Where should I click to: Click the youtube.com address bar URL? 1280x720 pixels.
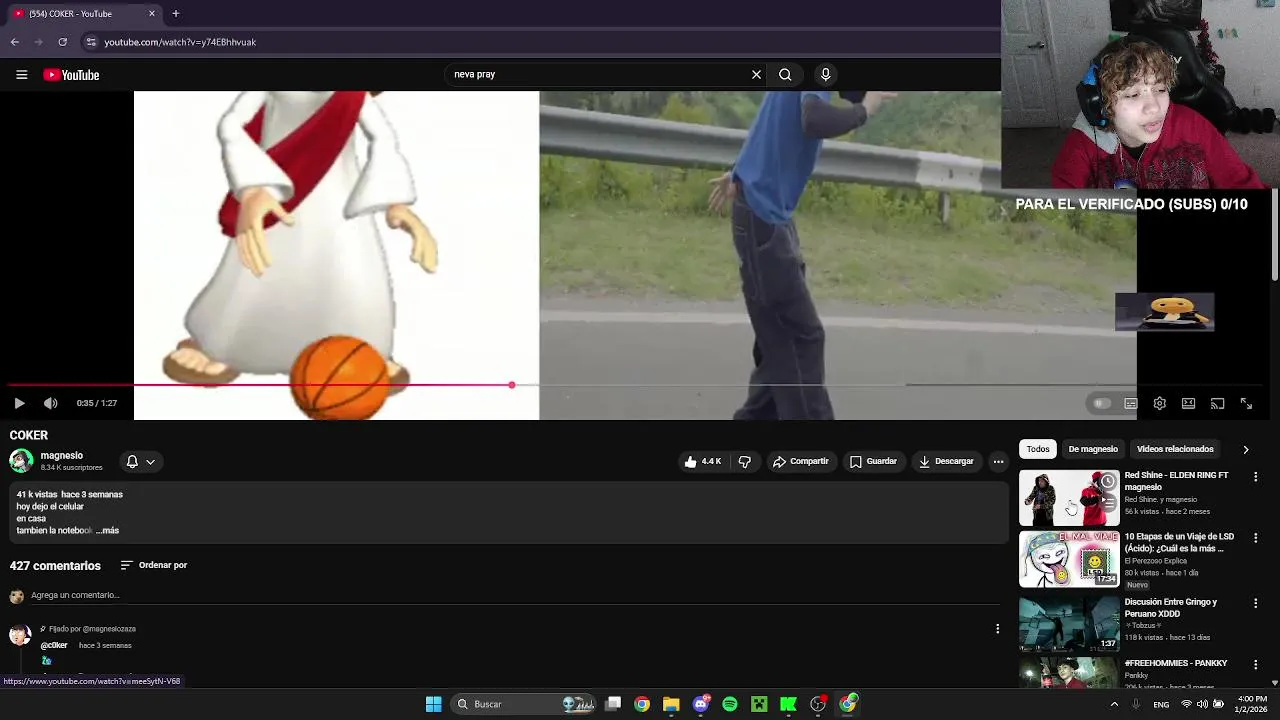[180, 42]
